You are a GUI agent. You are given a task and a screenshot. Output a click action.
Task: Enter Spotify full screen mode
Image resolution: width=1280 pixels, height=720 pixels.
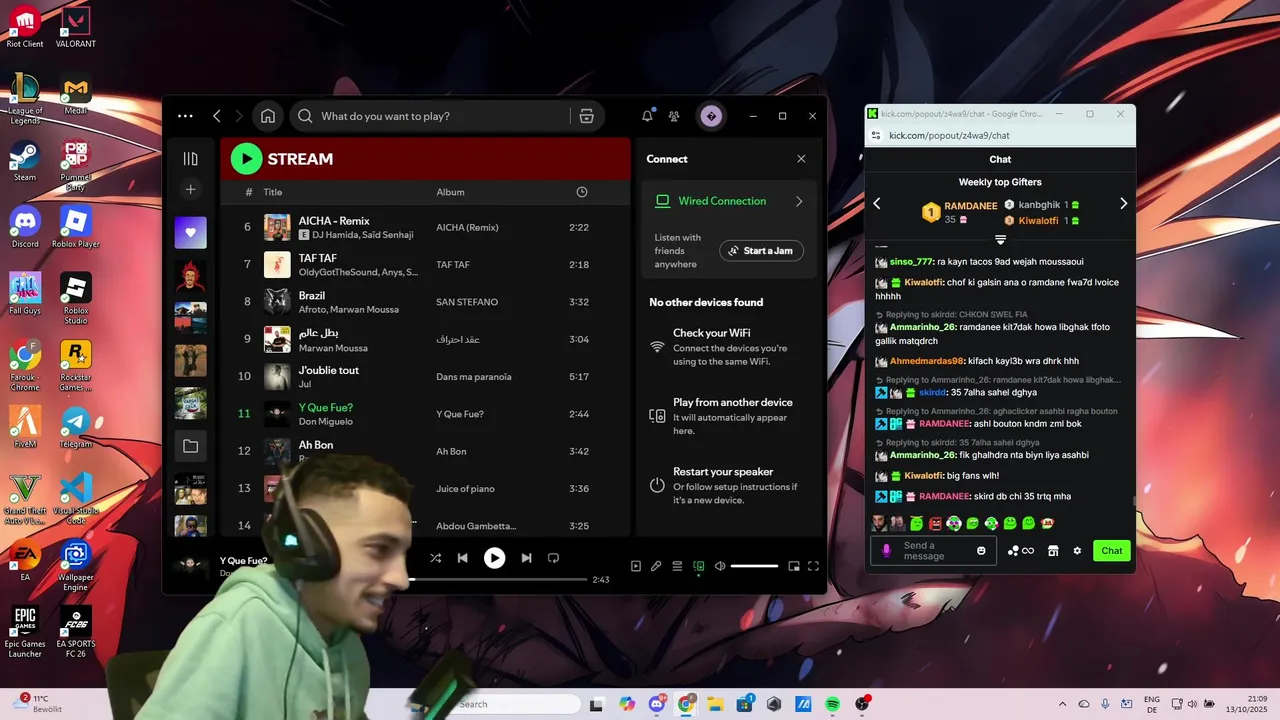point(813,566)
